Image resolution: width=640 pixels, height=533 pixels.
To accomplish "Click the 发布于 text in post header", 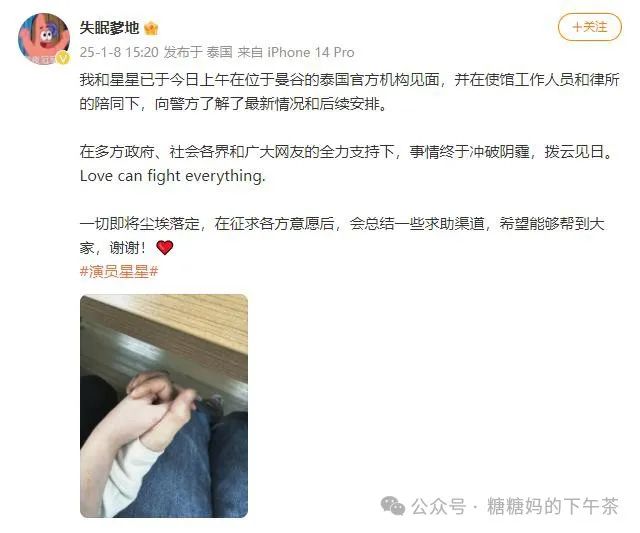I will point(183,52).
